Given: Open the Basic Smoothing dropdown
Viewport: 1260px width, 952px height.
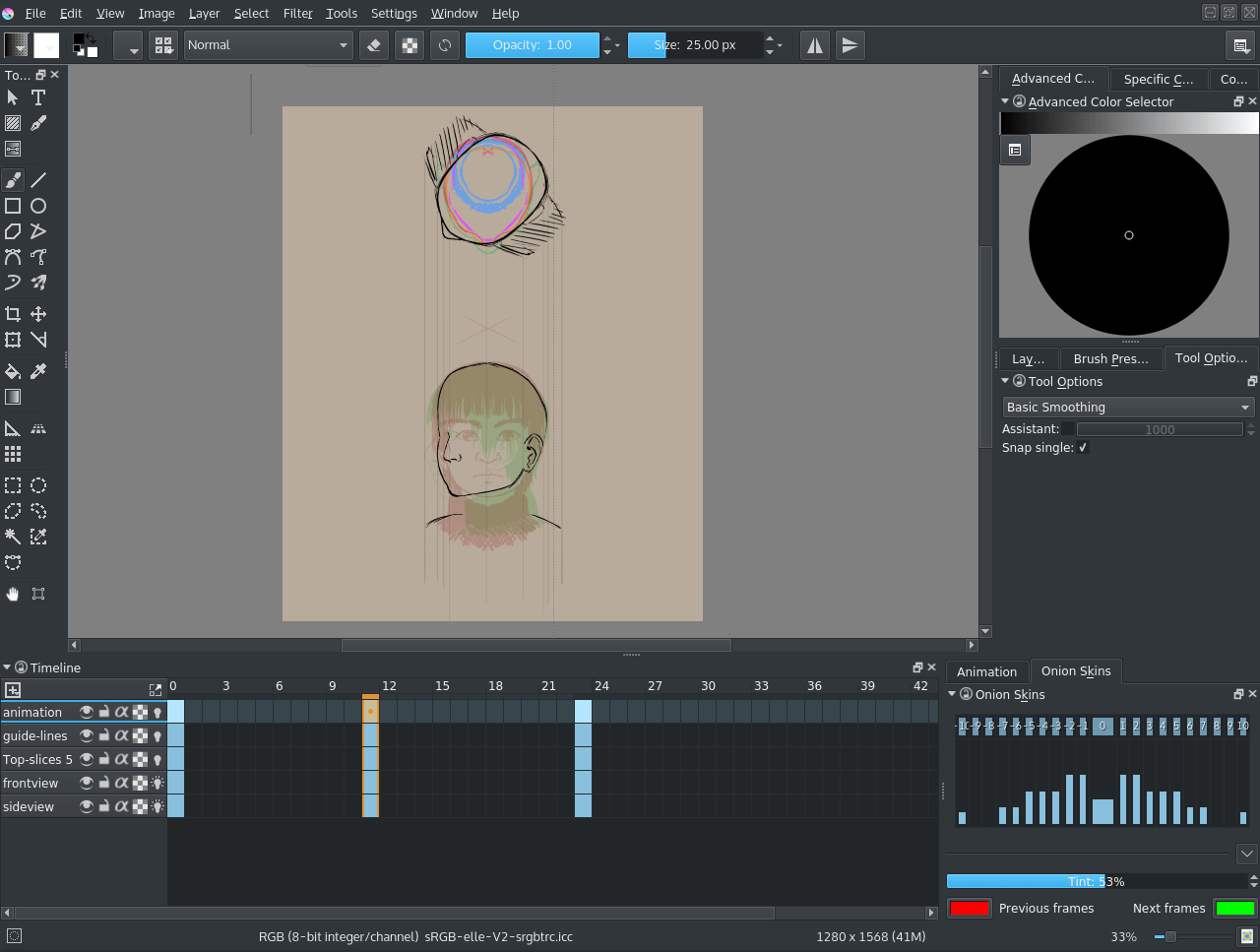Looking at the screenshot, I should (1128, 406).
